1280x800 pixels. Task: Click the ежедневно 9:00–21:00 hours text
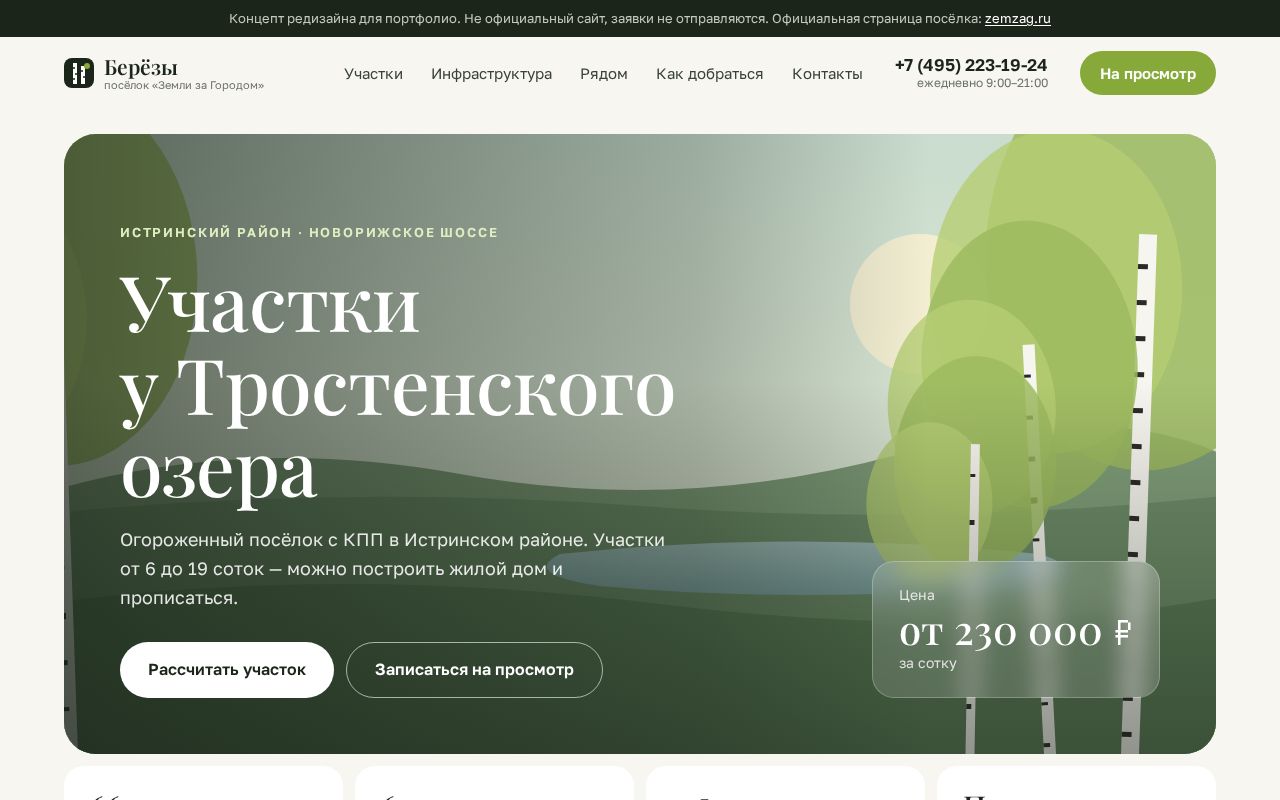pos(982,83)
